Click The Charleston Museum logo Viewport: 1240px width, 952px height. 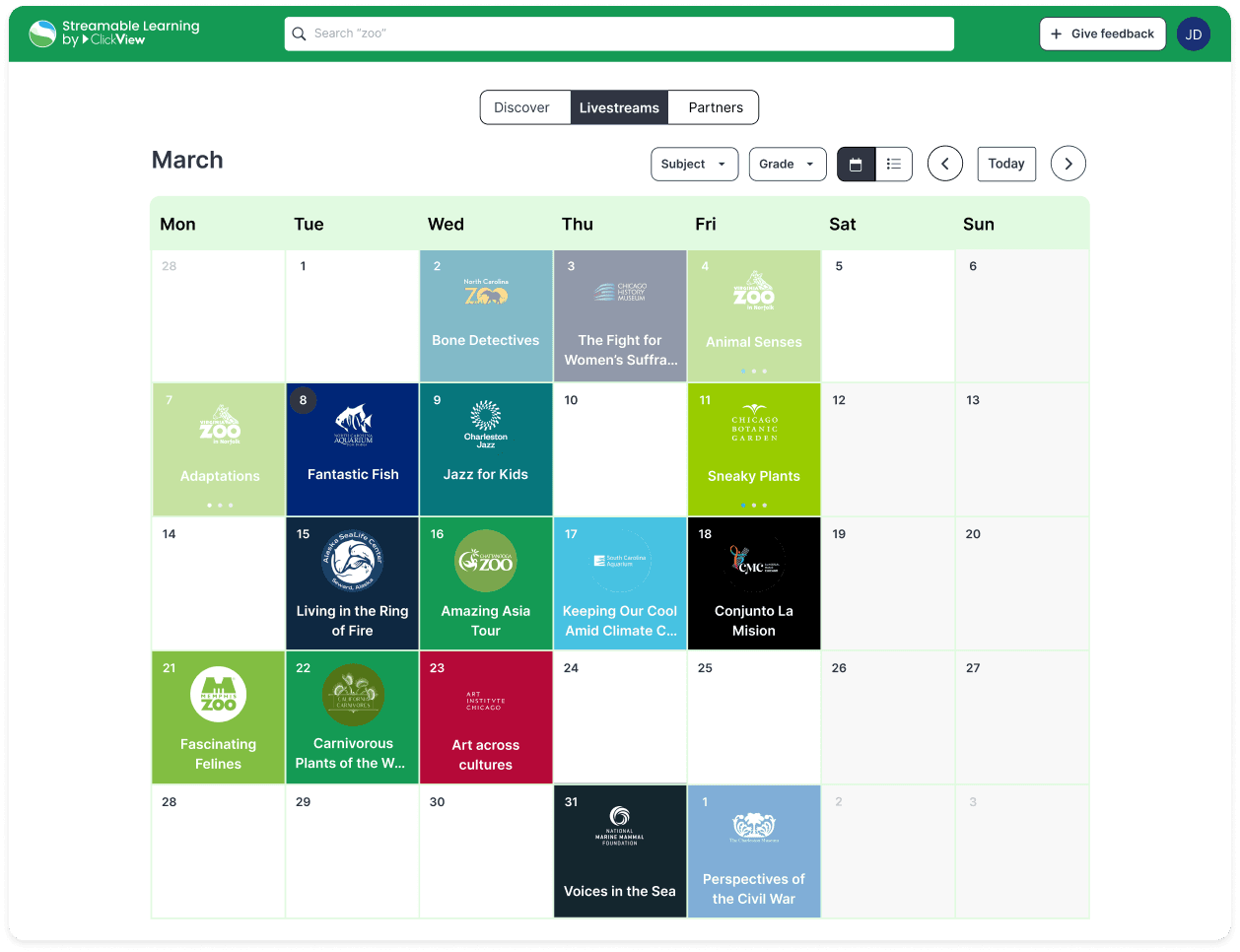tap(754, 828)
